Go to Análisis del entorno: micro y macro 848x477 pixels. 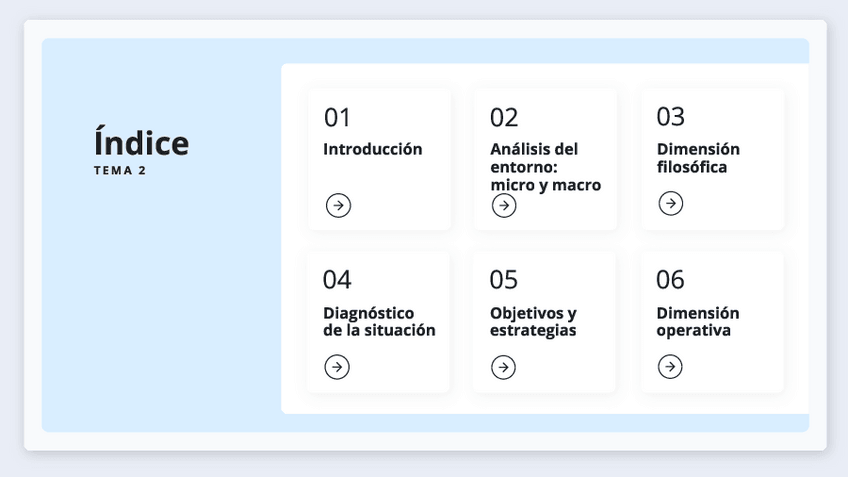click(x=545, y=167)
